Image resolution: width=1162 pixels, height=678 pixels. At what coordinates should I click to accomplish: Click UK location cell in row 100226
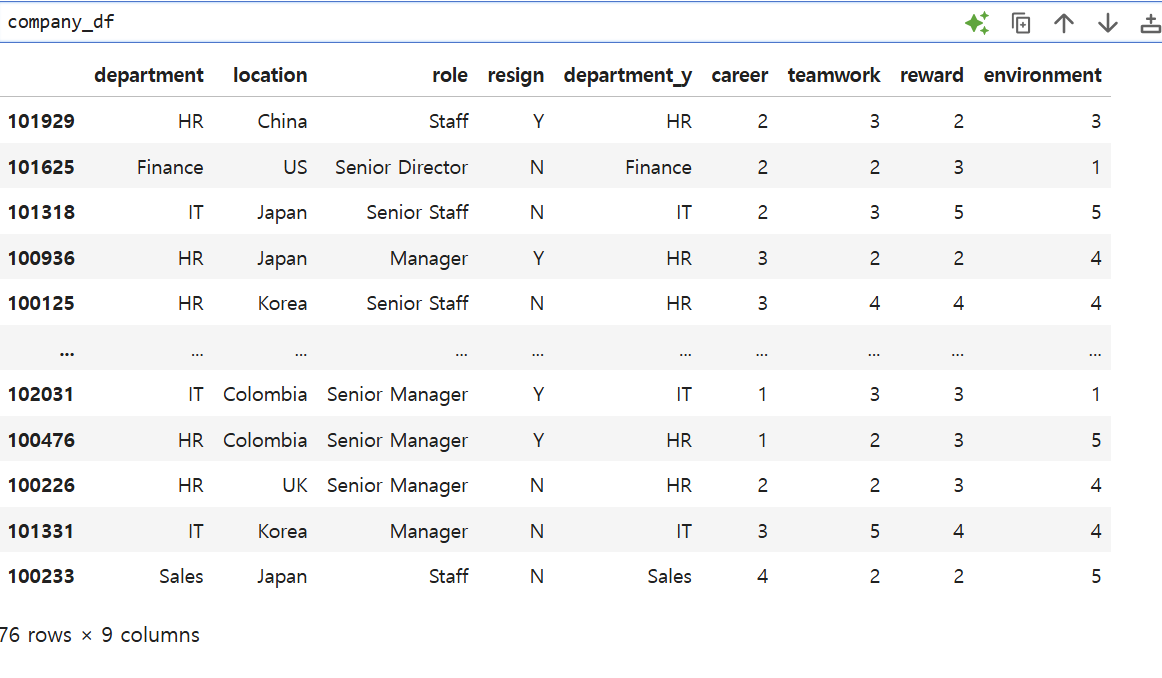(x=295, y=486)
